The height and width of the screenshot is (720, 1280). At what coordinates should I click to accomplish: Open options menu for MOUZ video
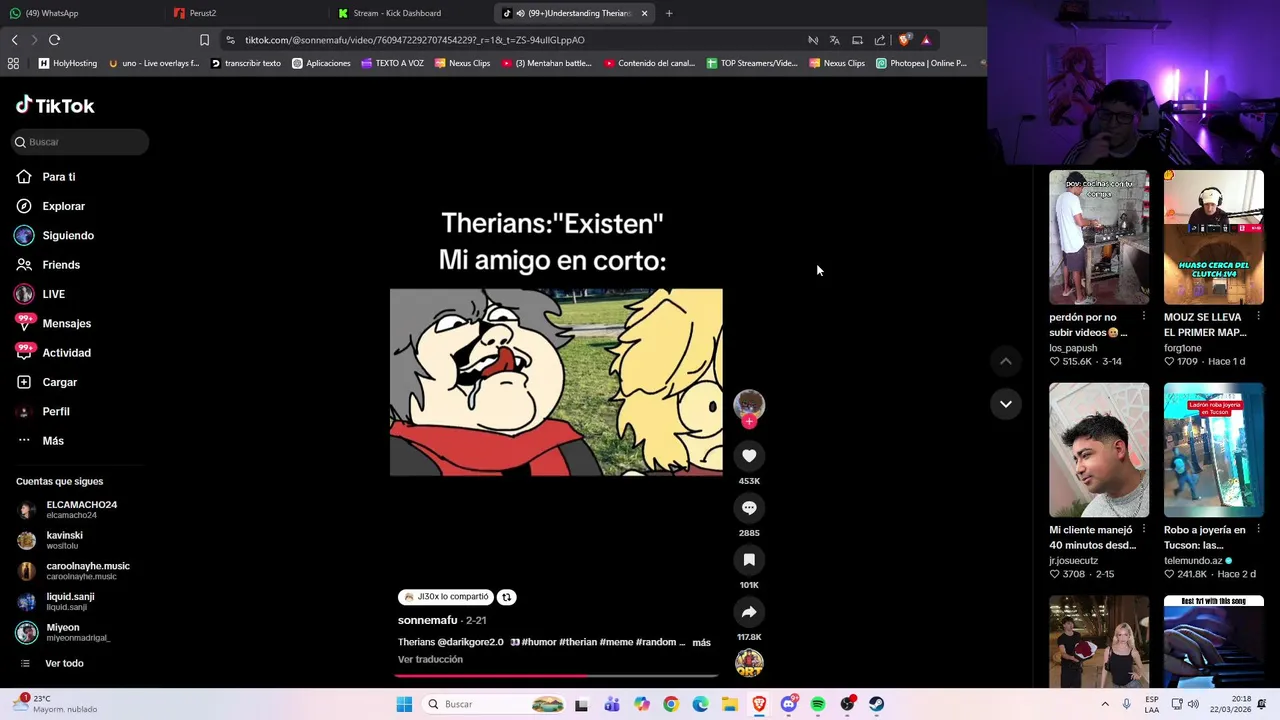click(x=1258, y=317)
